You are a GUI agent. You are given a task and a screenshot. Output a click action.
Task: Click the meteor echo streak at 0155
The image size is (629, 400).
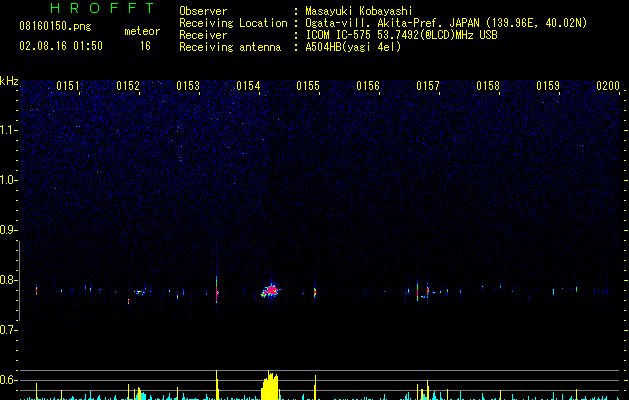[x=315, y=292]
